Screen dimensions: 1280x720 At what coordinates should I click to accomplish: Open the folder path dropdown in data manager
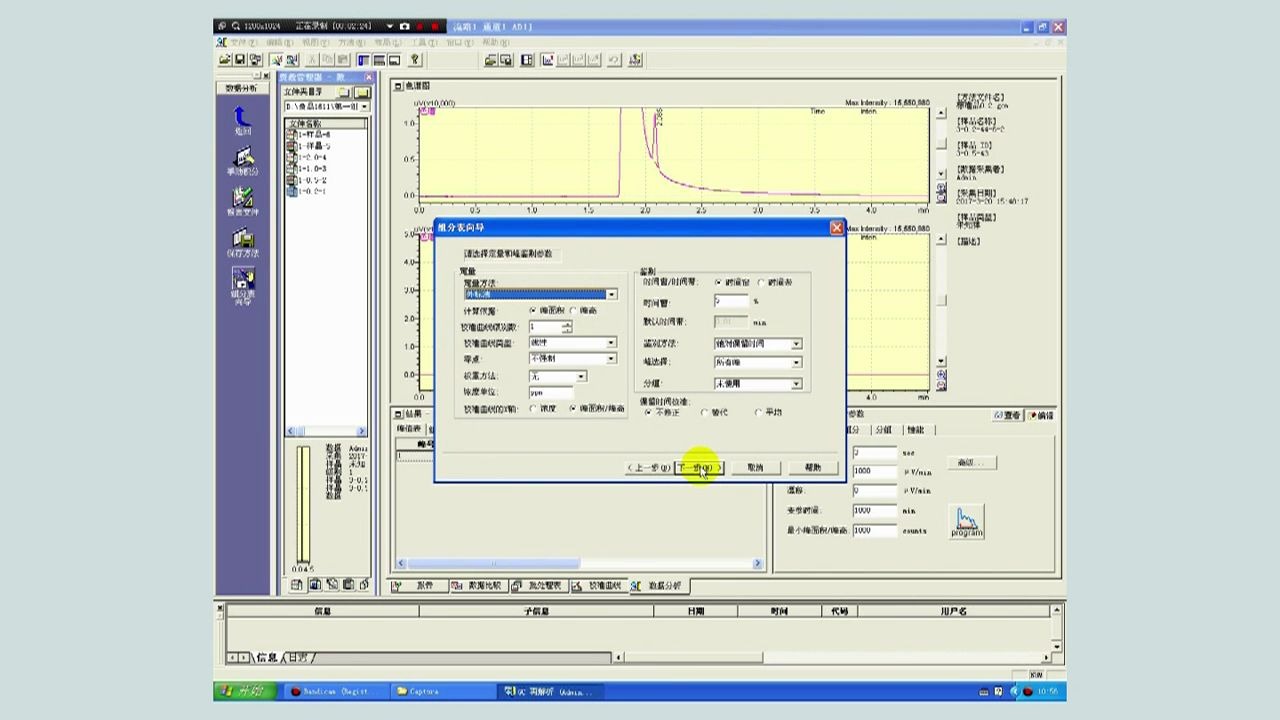click(364, 106)
